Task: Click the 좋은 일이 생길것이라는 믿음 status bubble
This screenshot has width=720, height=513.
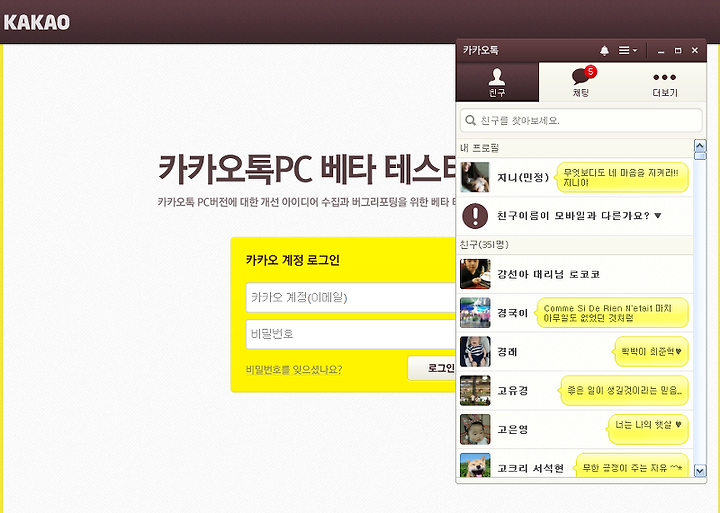Action: click(624, 390)
